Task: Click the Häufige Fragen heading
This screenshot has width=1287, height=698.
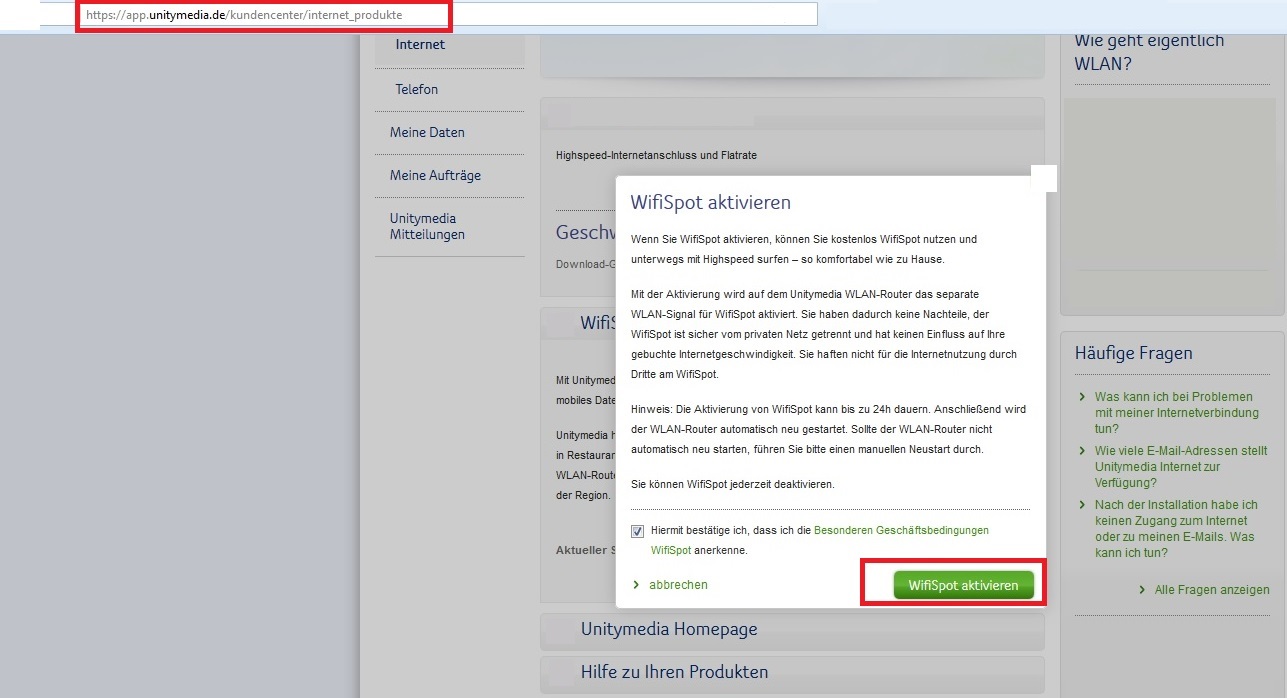Action: 1133,353
